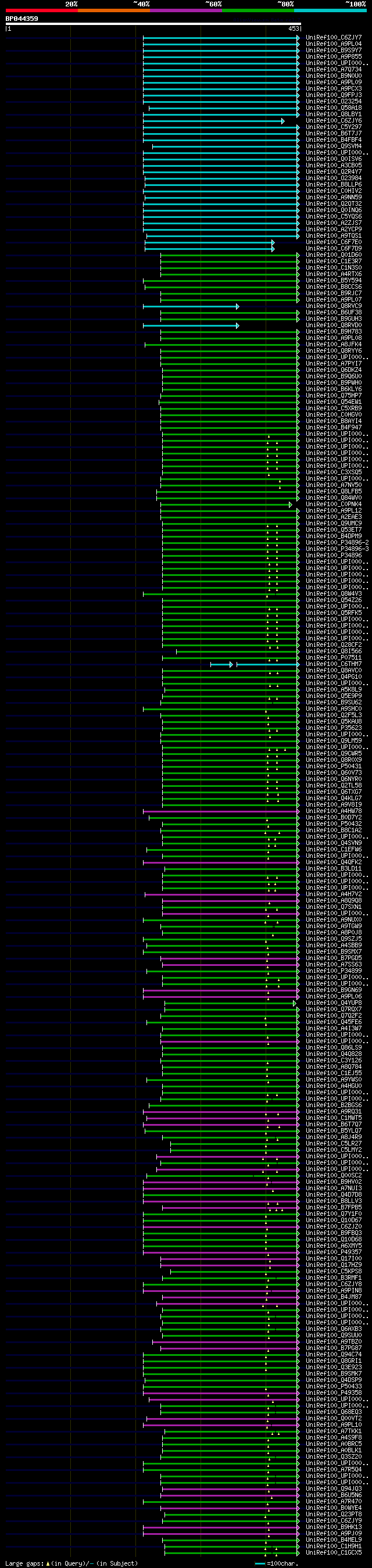Select label UniRef100_B4FBF4

coord(334,140)
